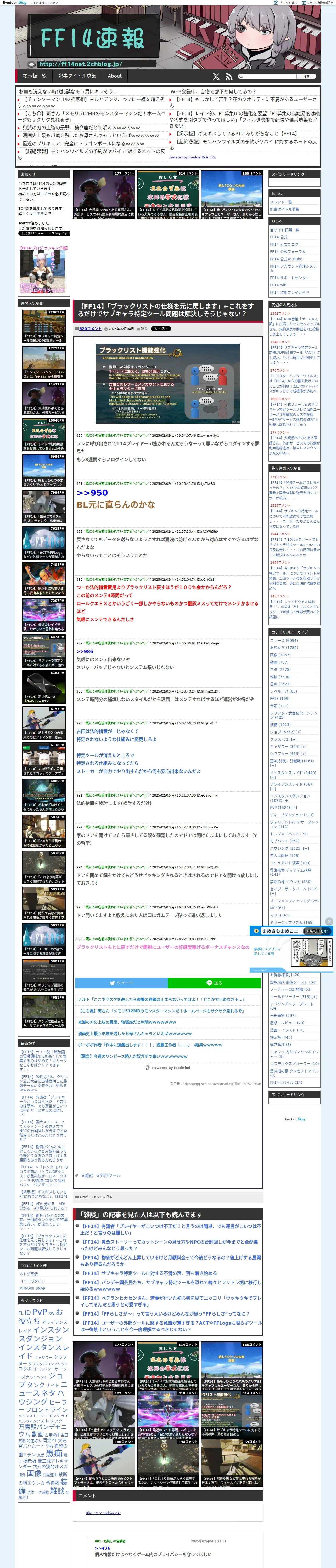
Task: Click #外部ツール tag below article
Action: [109, 1175]
